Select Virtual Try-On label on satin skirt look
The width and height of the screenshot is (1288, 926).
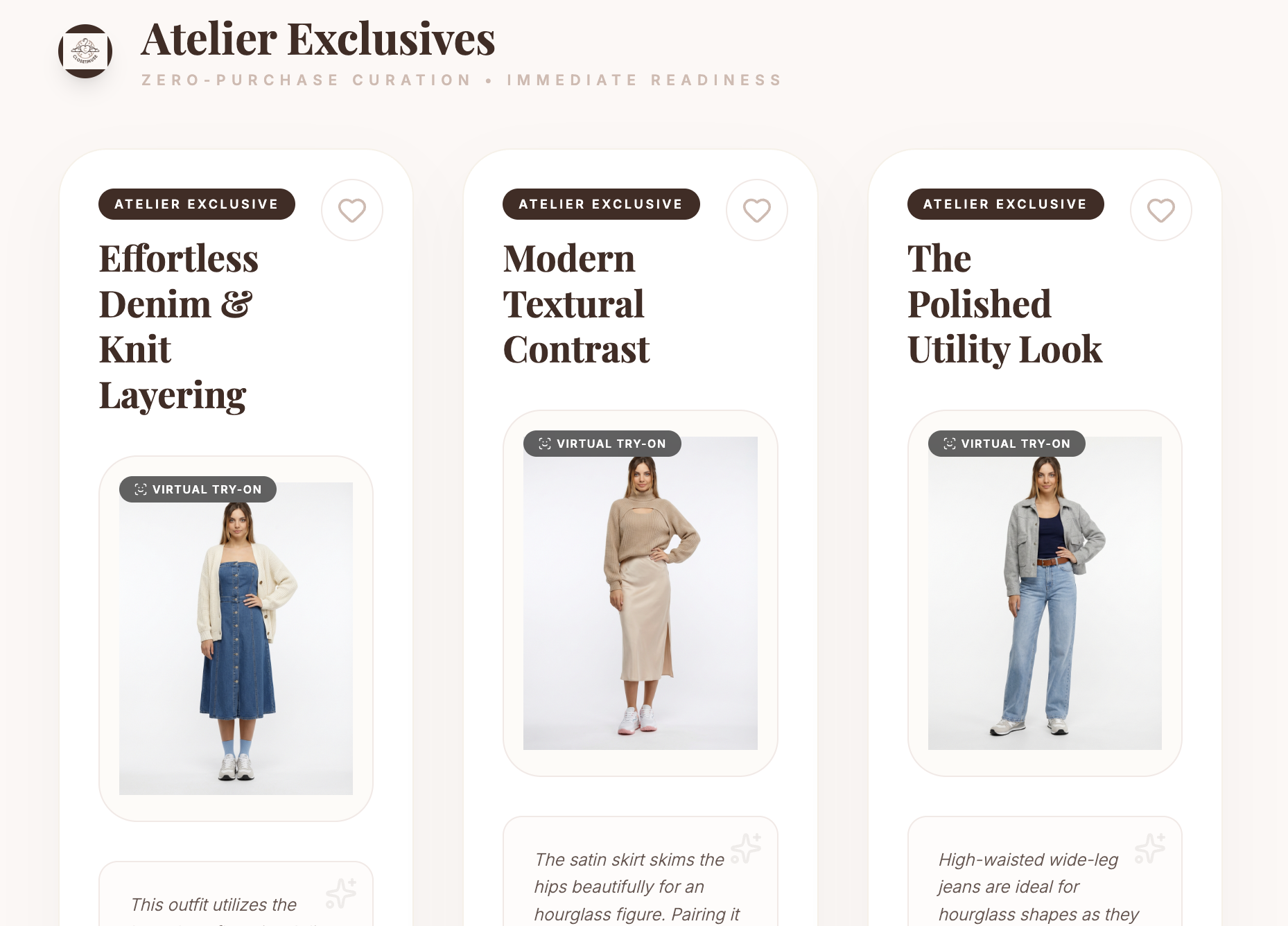(x=602, y=444)
